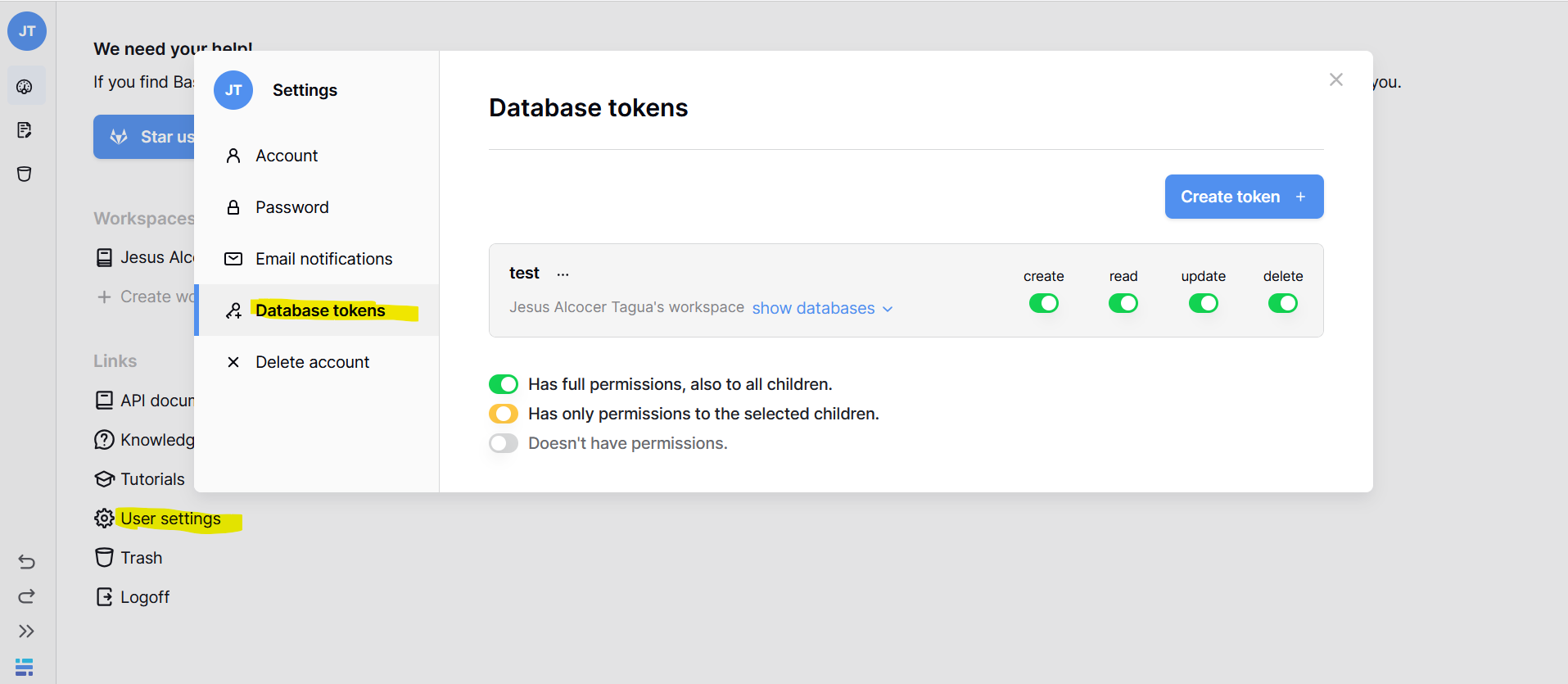Open the trash icon in left rail
The height and width of the screenshot is (684, 1568).
click(25, 174)
